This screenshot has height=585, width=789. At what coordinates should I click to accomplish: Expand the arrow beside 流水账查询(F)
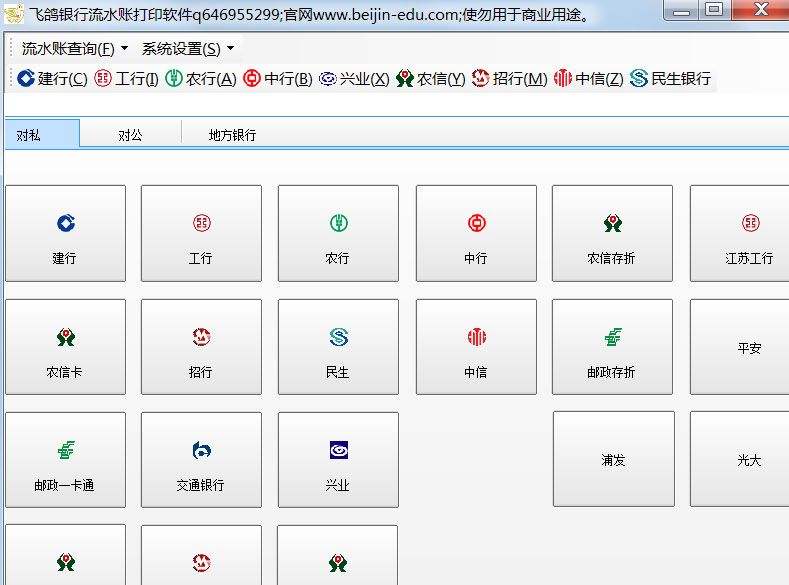(124, 48)
